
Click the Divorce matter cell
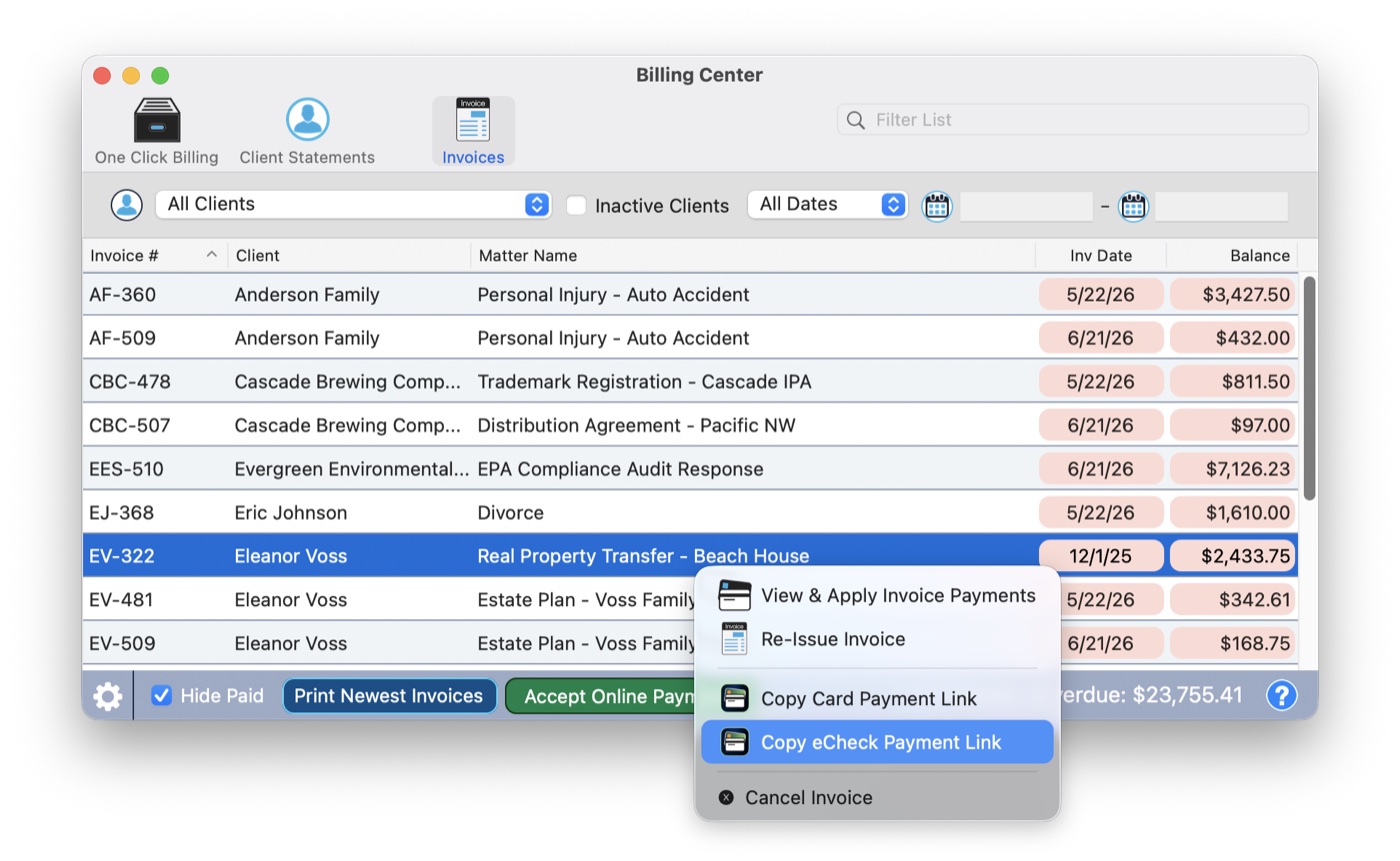510,513
